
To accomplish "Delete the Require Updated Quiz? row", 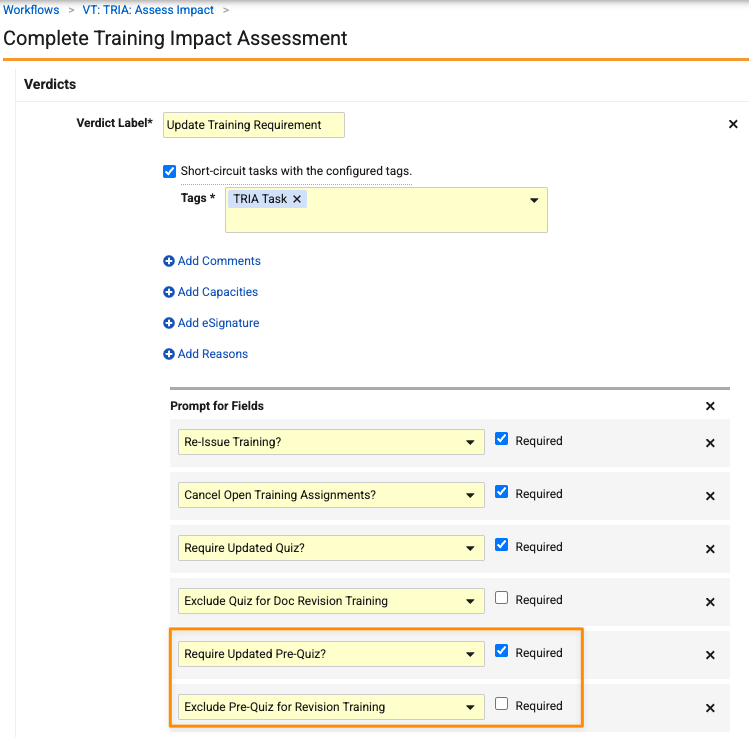I will point(710,549).
